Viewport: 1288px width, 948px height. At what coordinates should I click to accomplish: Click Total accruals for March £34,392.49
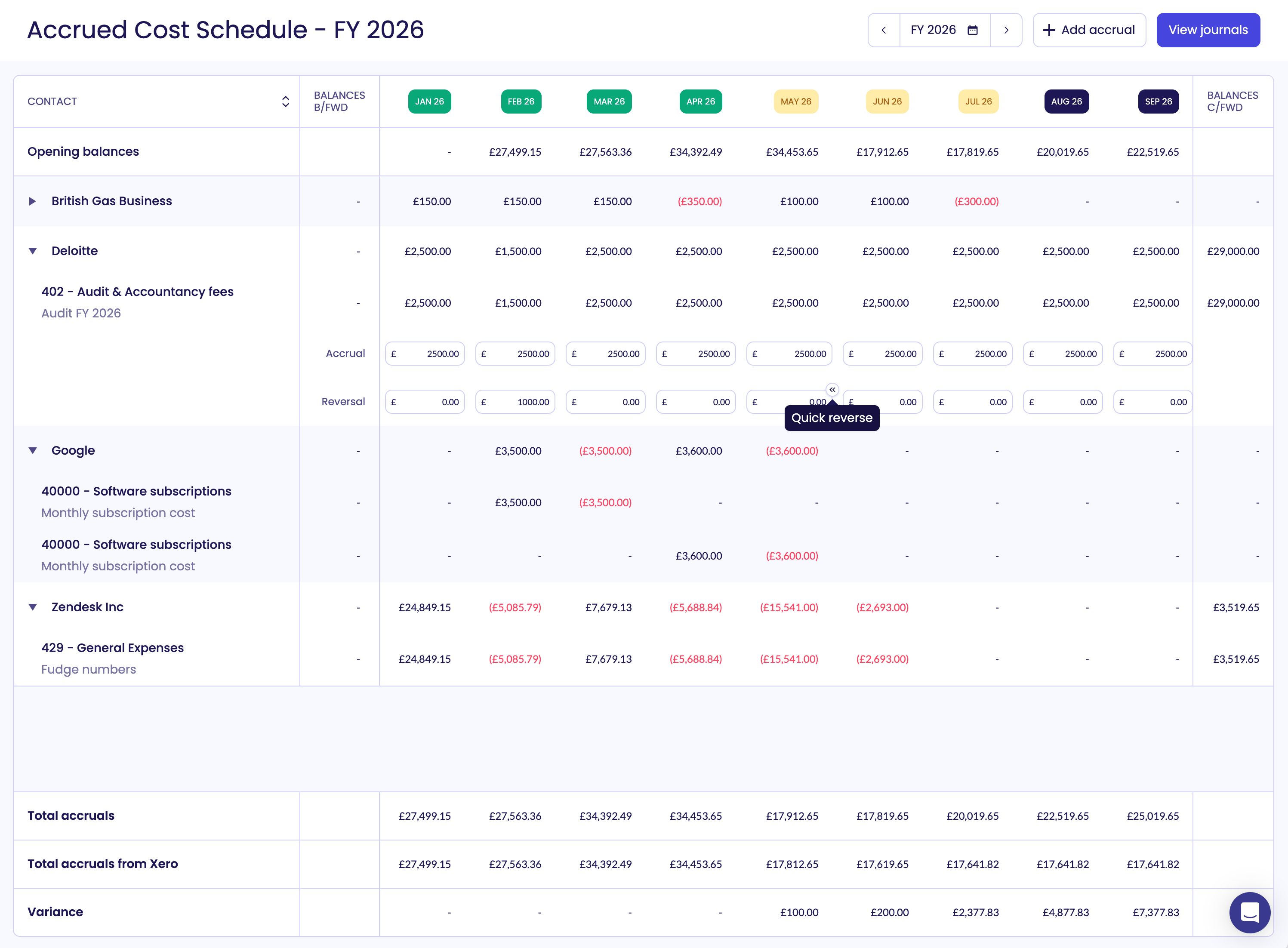[605, 816]
